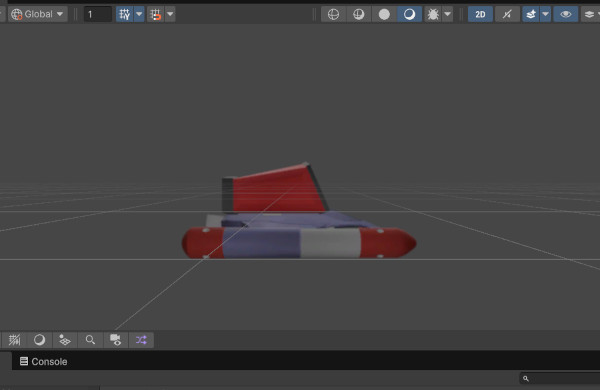Click the crossed grid icon in bottom toolbar

15,340
